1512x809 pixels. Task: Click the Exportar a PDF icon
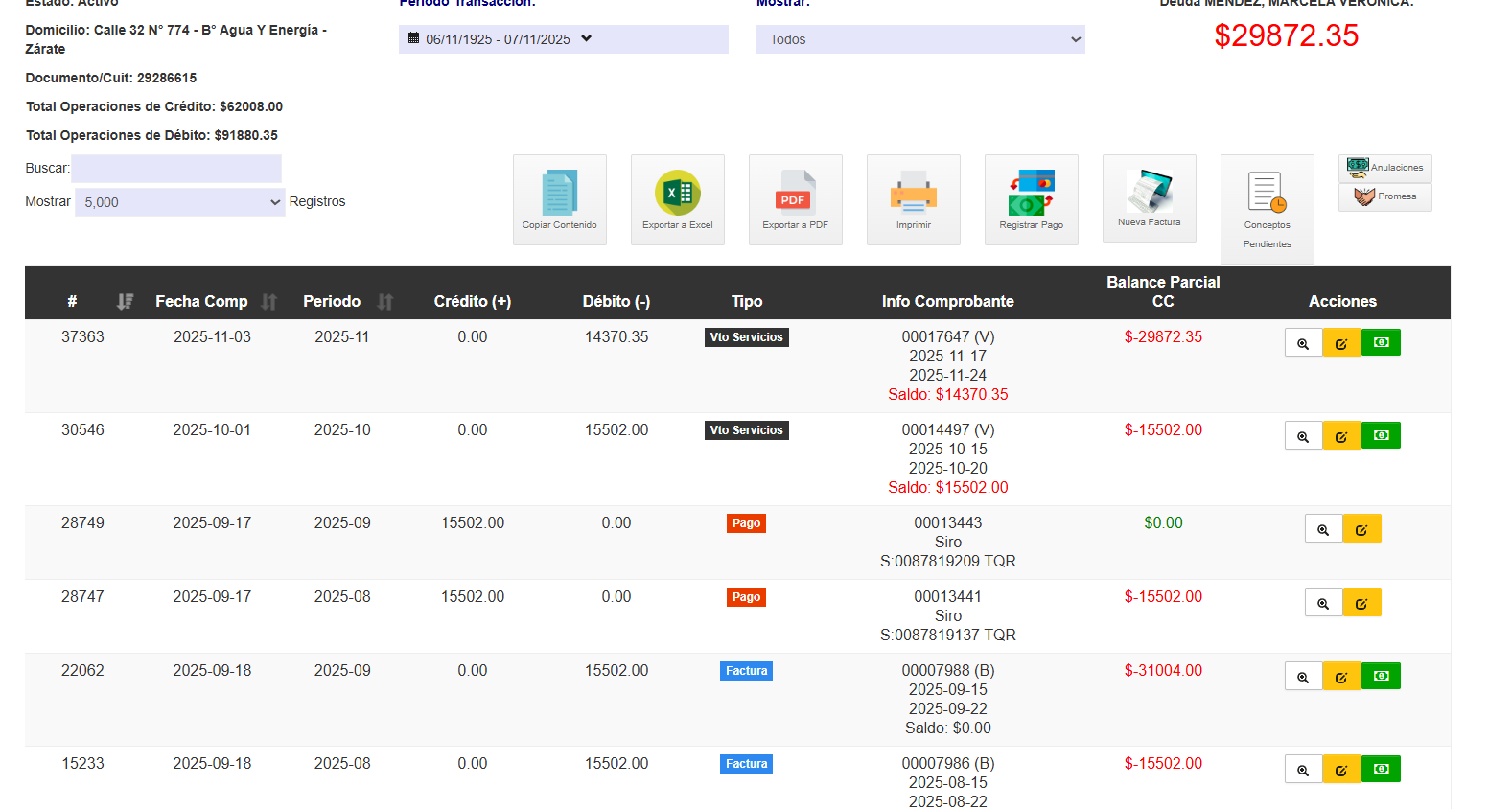point(795,199)
